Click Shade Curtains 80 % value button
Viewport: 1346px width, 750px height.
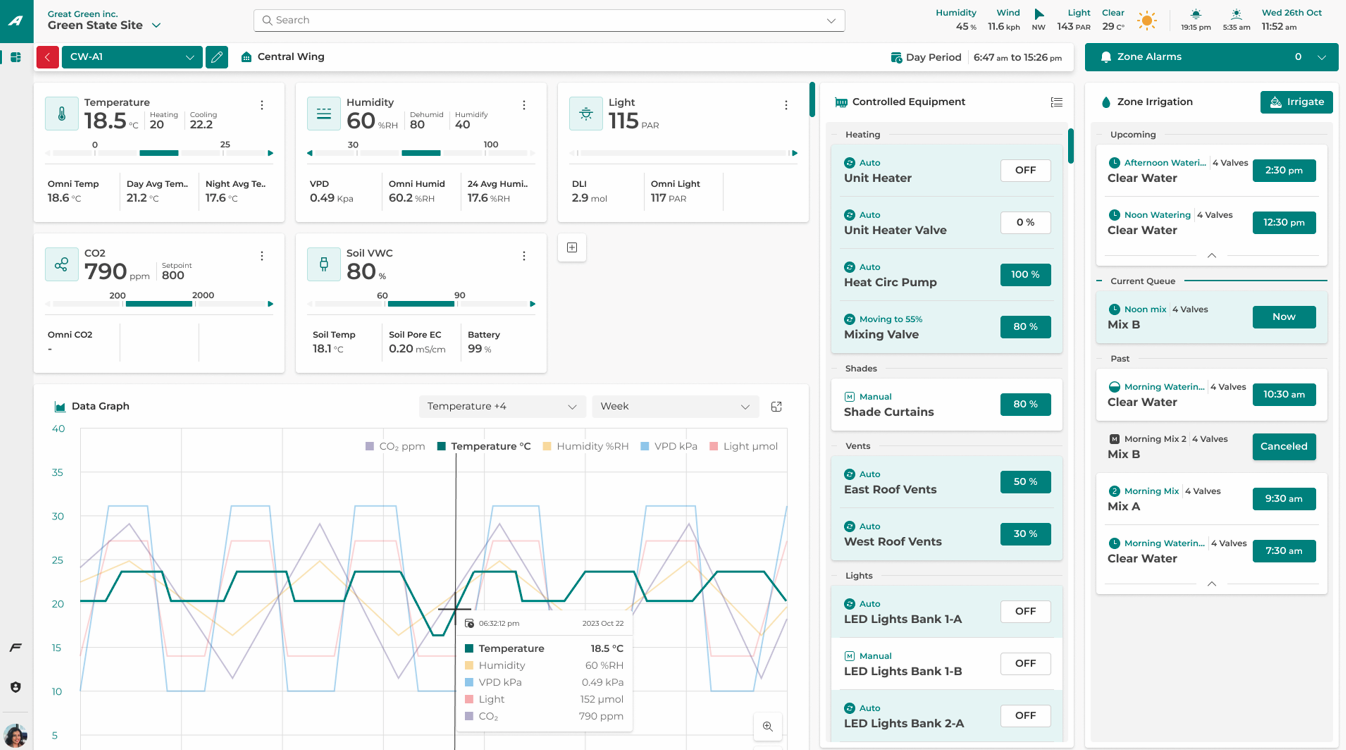tap(1025, 404)
